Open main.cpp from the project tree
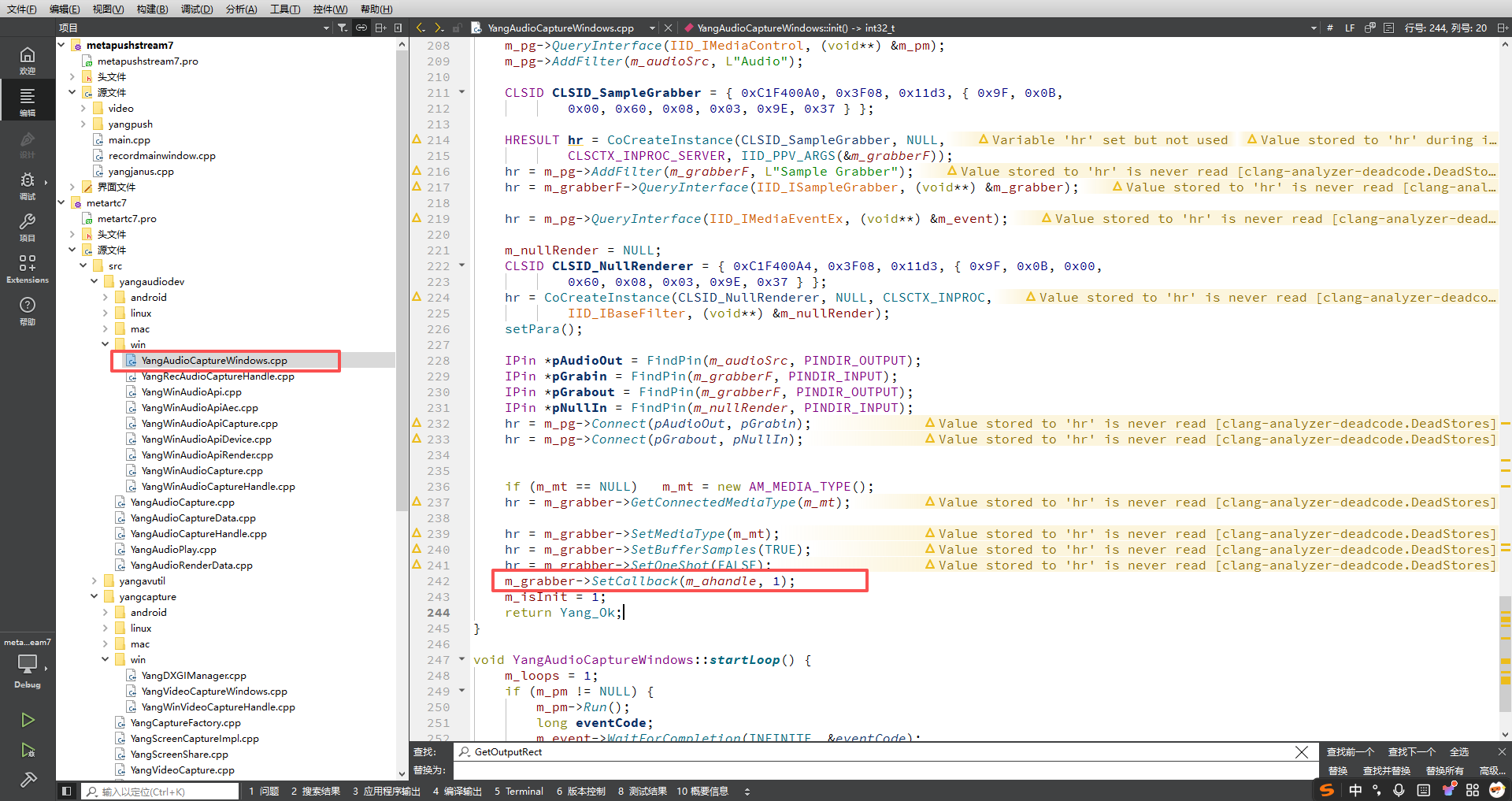Screen dimensions: 1512x801 click(129, 139)
